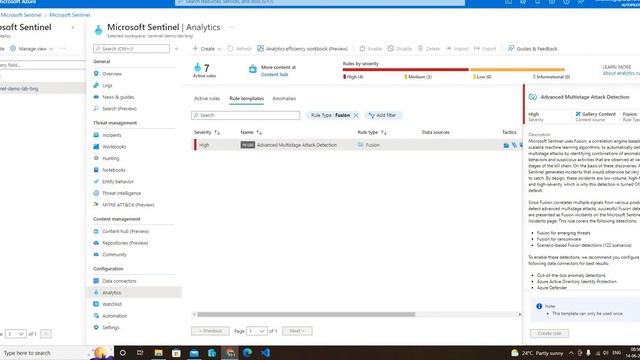Image resolution: width=640 pixels, height=360 pixels.
Task: Switch to Active rules tab
Action: tap(207, 98)
